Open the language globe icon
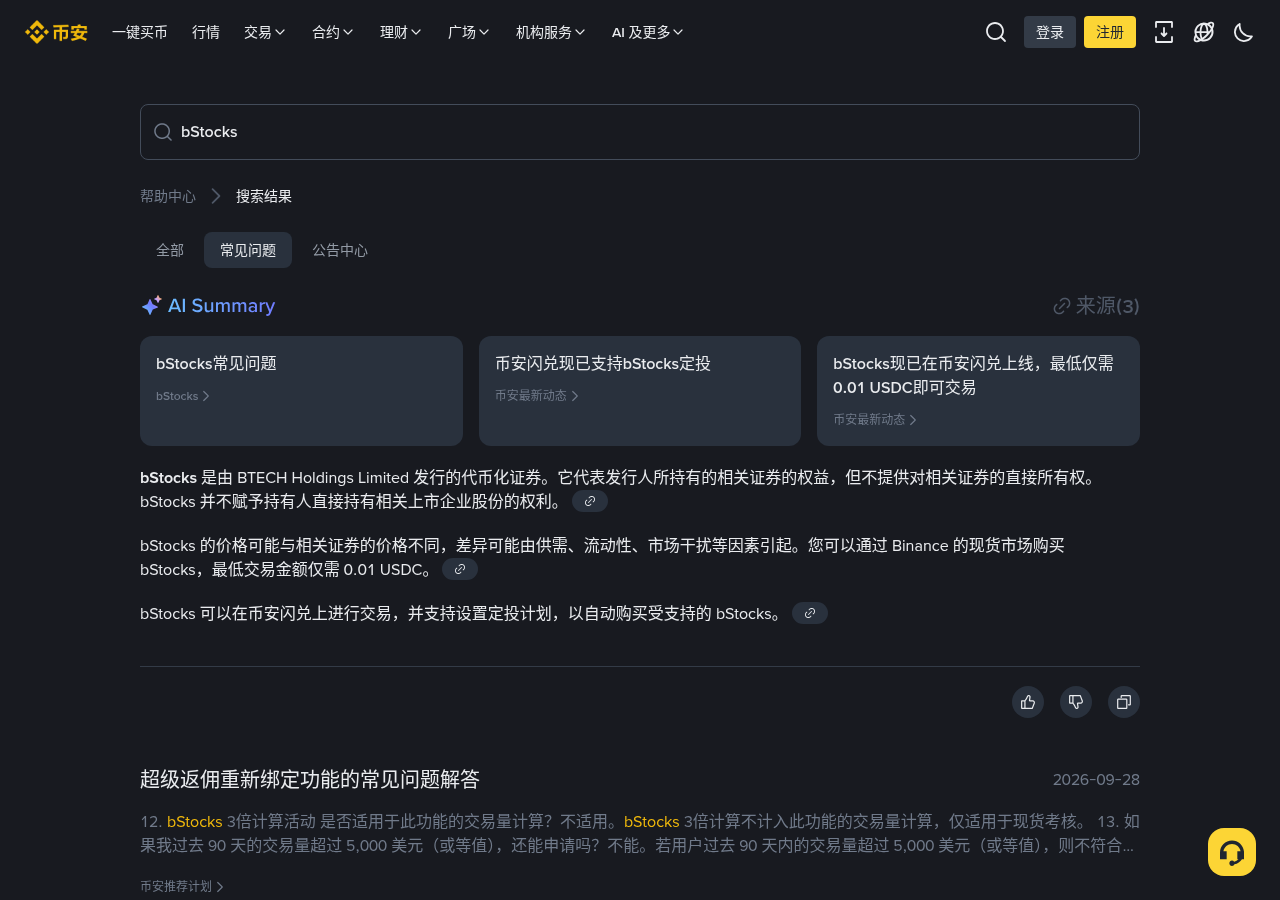Screen dimensions: 1280x900 click(1204, 32)
